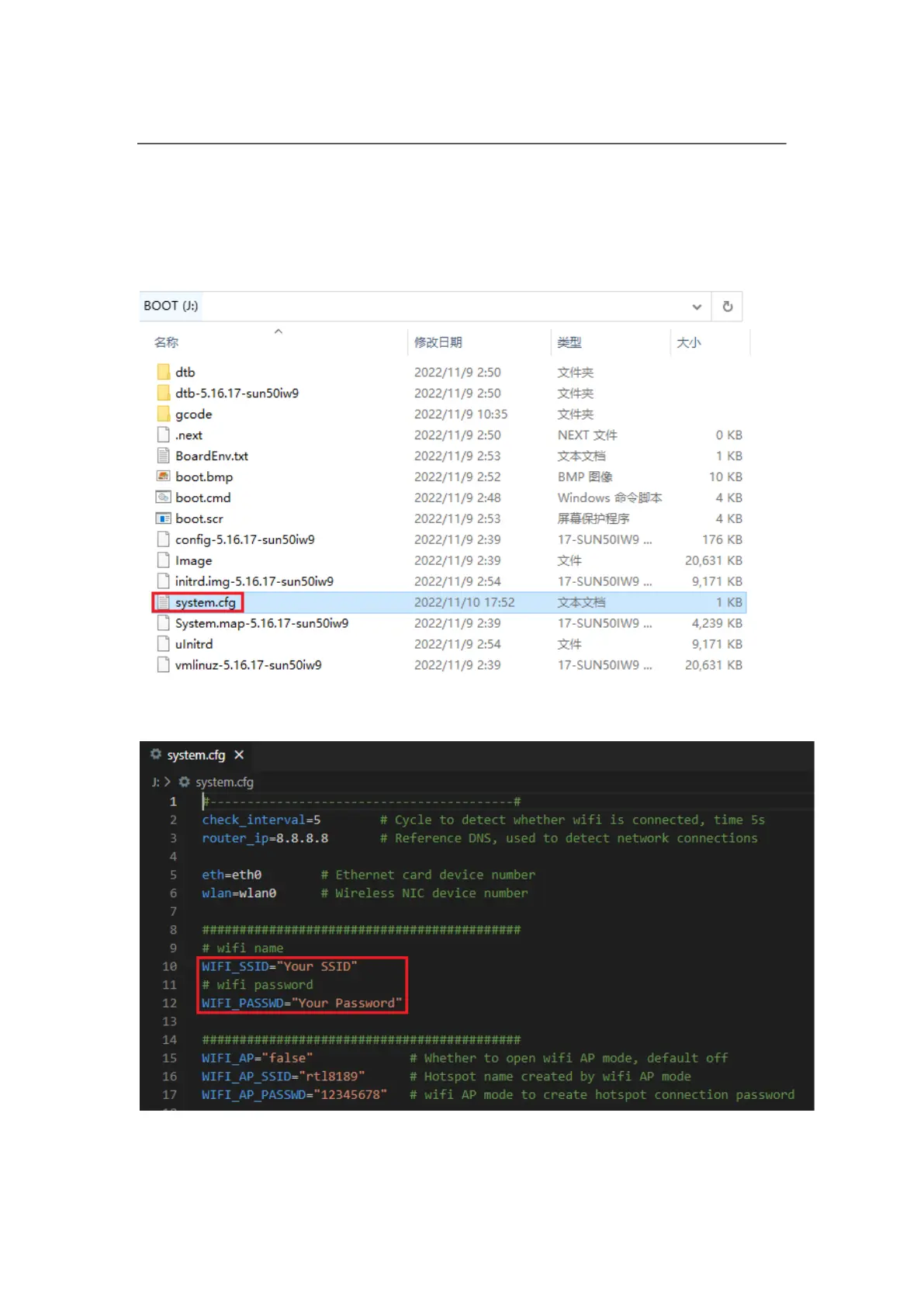Click the 2022/11/10 17:52 date cell
Viewport: 924px width, 1307px height.
pyautogui.click(x=464, y=602)
